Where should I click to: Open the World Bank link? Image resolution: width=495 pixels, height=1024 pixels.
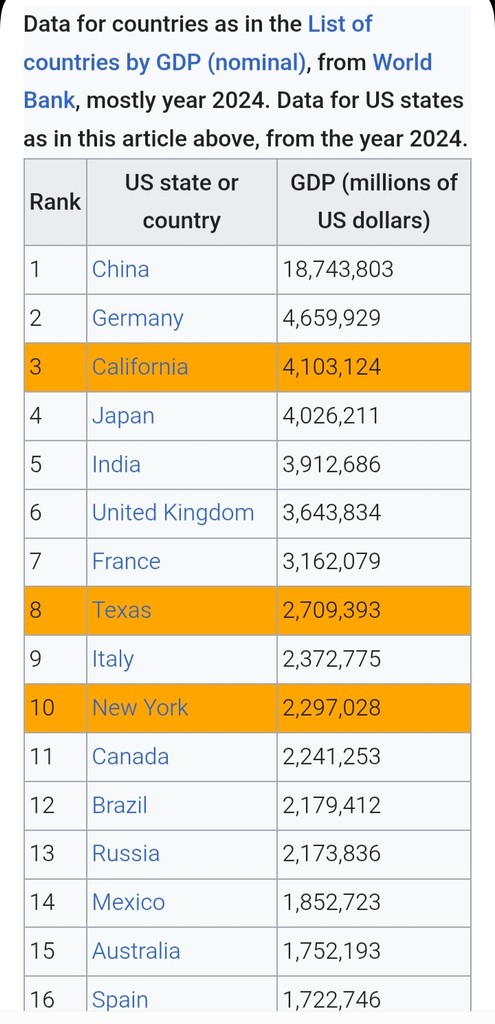[402, 63]
